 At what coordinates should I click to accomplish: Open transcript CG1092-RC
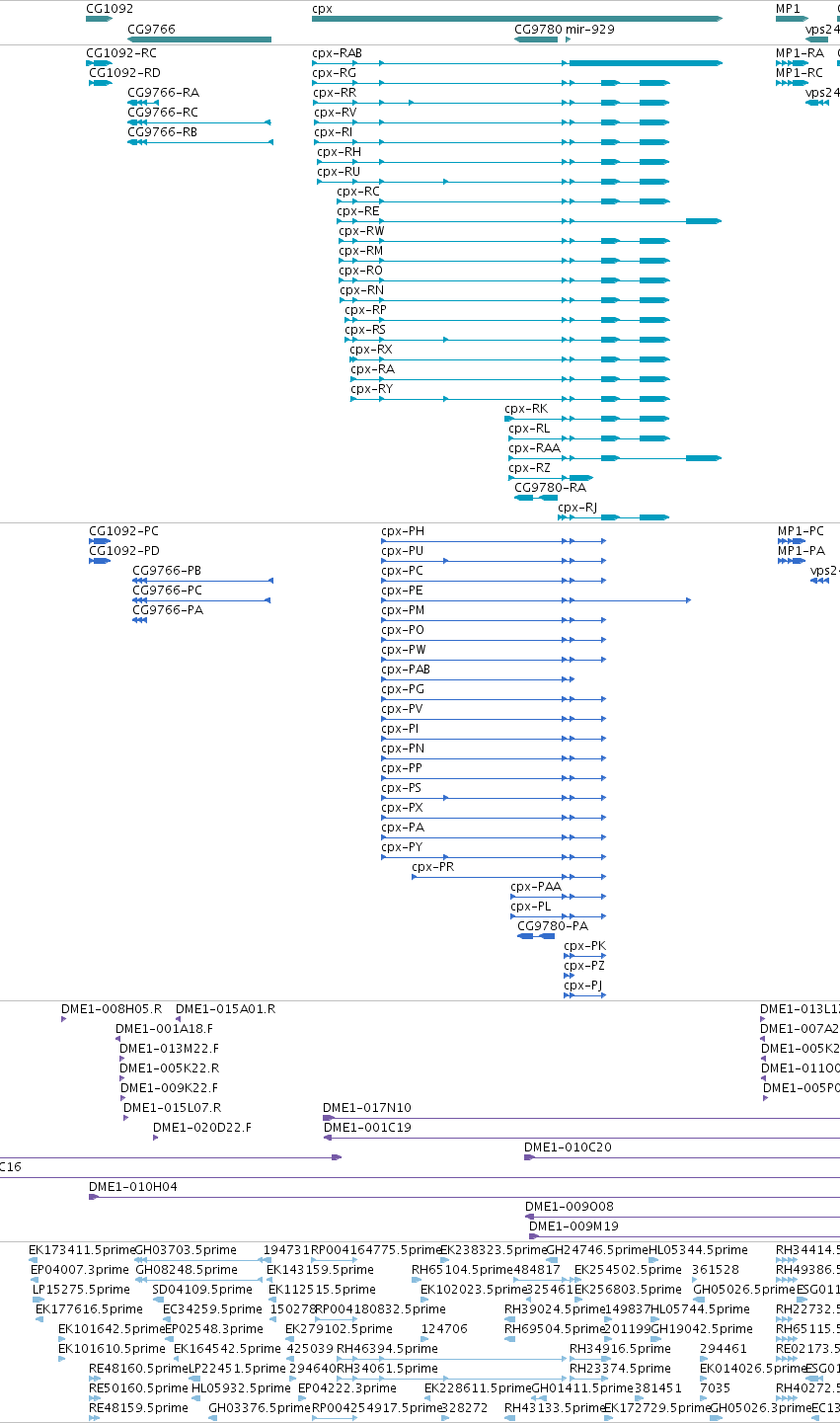coord(121,53)
